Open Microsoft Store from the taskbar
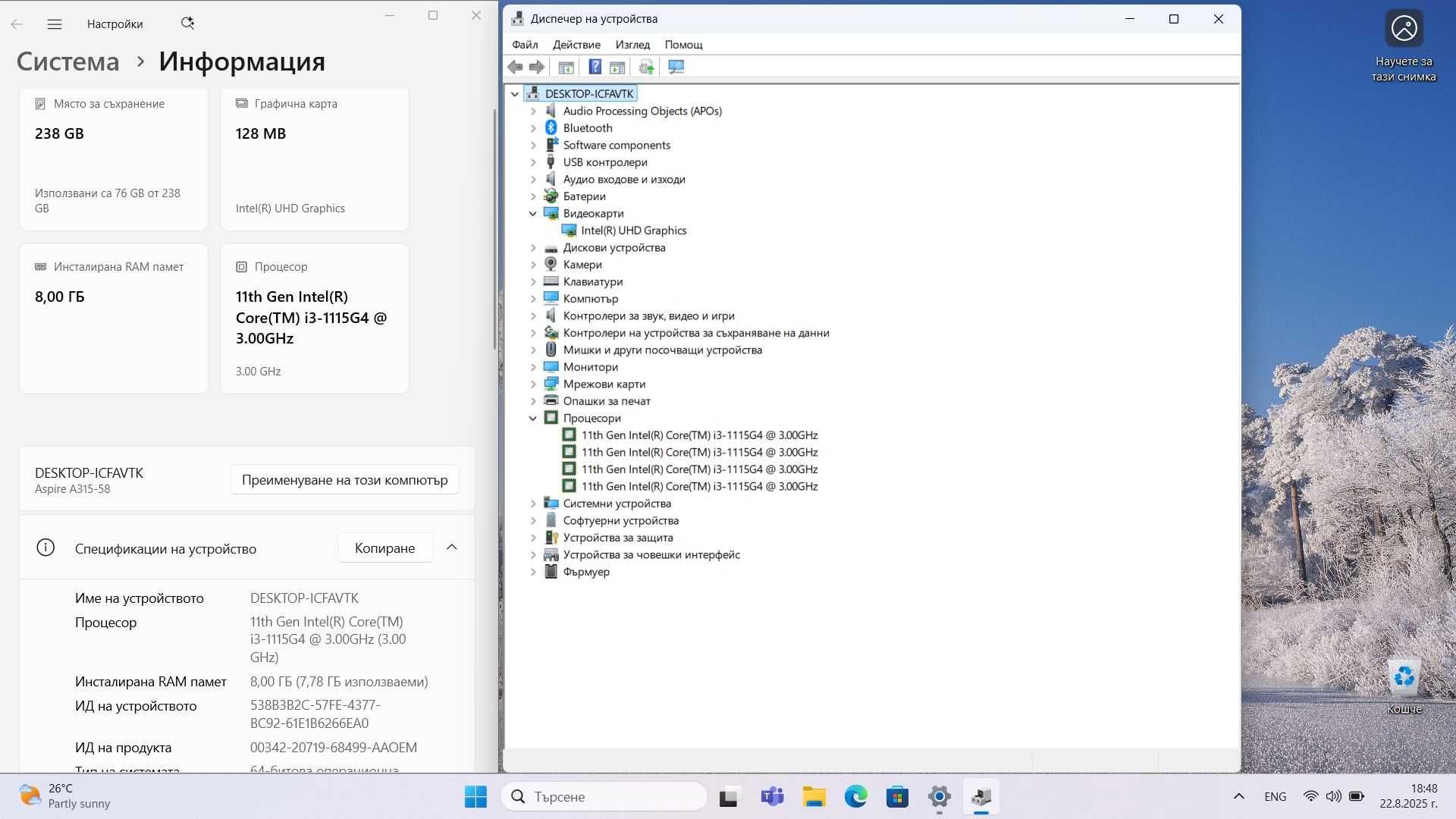The height and width of the screenshot is (819, 1456). 898,797
